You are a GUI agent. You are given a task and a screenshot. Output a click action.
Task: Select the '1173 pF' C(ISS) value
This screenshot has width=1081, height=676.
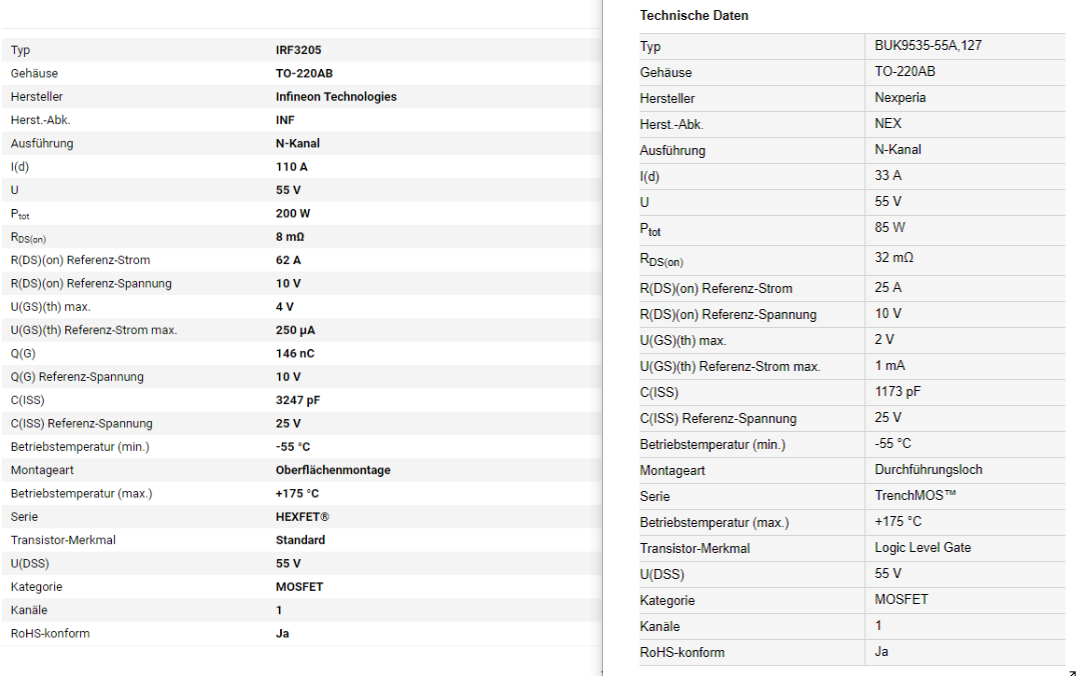898,391
